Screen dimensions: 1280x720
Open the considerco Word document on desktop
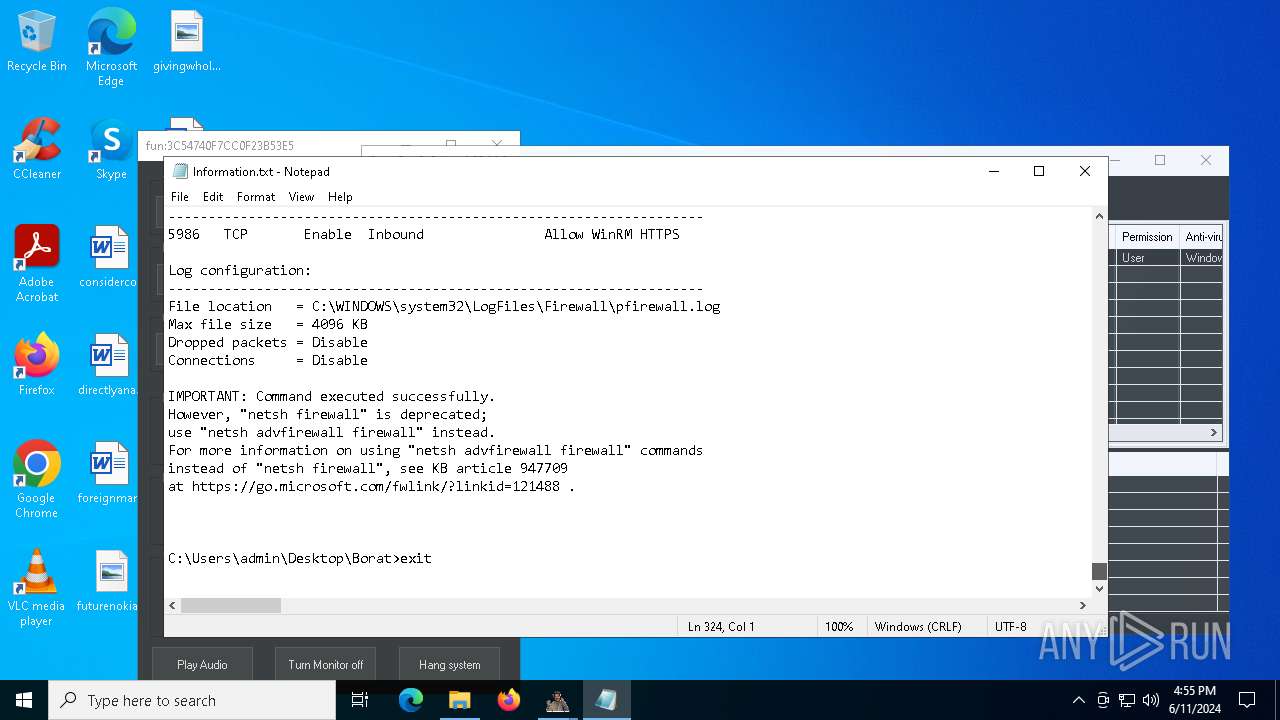click(x=108, y=258)
